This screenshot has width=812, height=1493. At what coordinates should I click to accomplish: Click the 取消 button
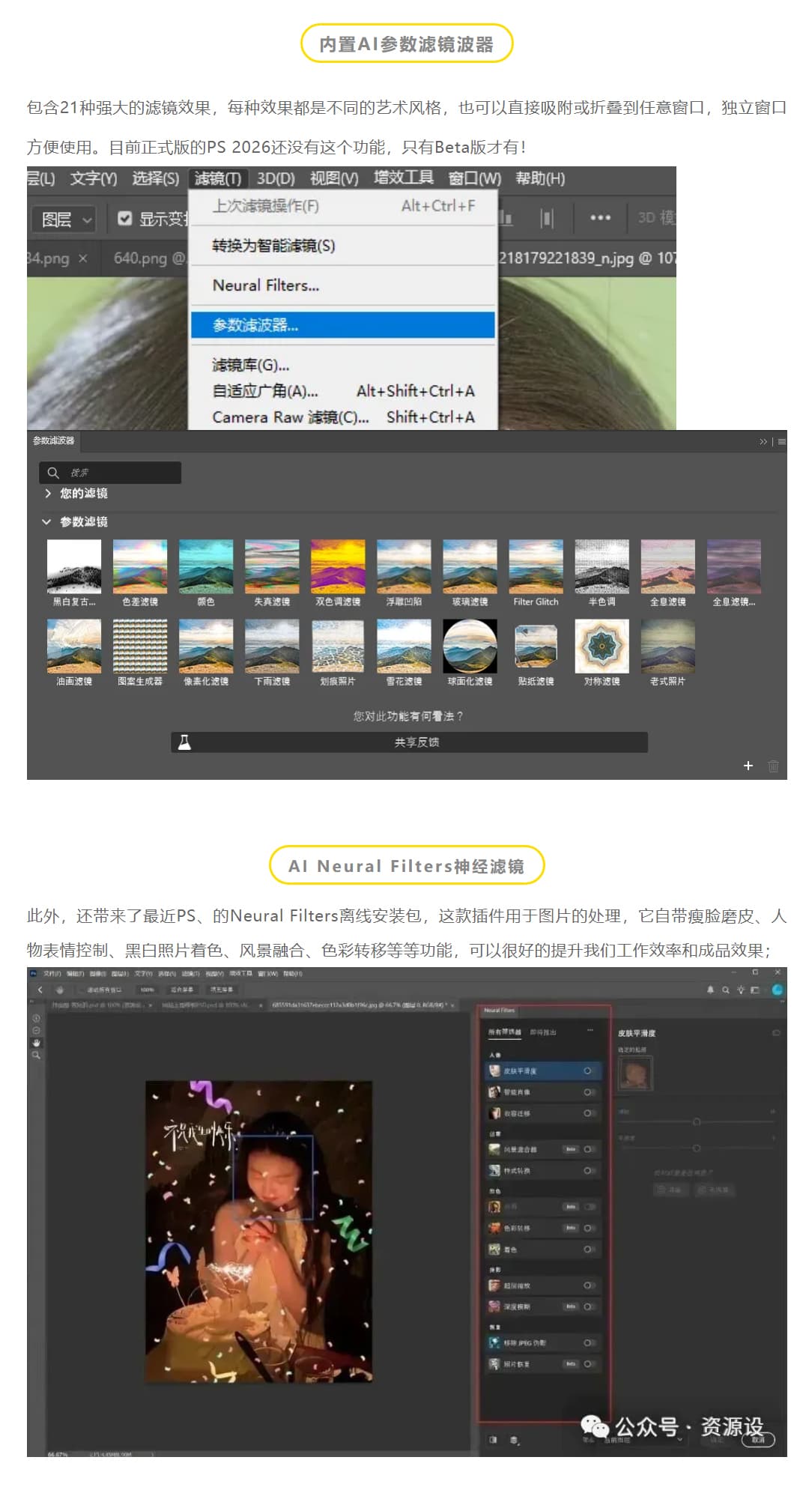(x=758, y=1439)
